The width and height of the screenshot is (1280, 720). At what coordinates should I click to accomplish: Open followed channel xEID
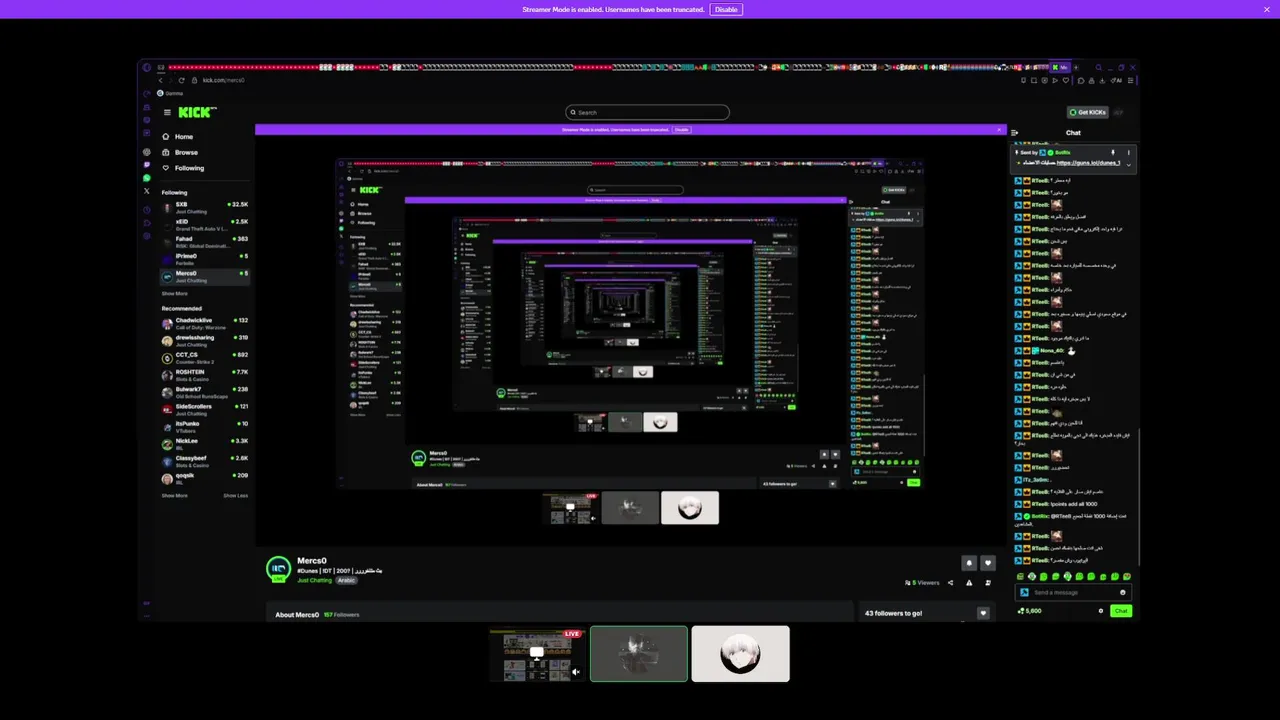pyautogui.click(x=205, y=225)
